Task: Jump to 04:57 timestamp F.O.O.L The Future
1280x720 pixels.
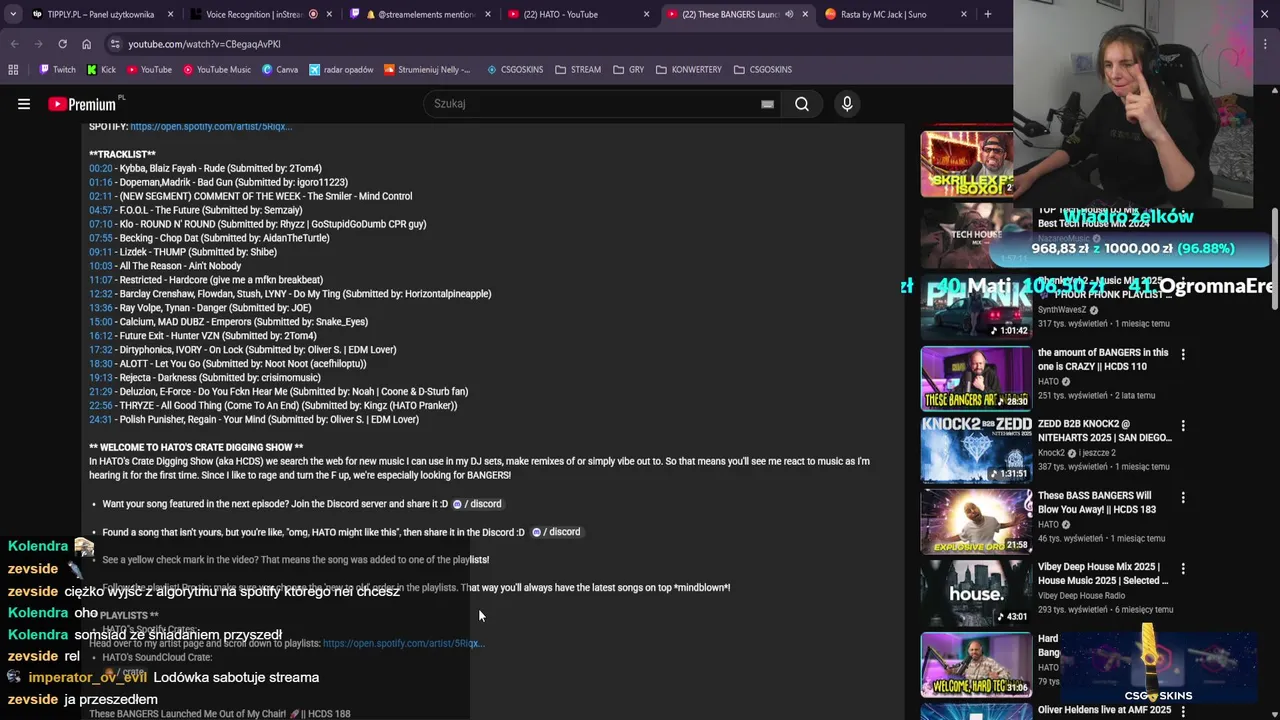Action: tap(100, 210)
